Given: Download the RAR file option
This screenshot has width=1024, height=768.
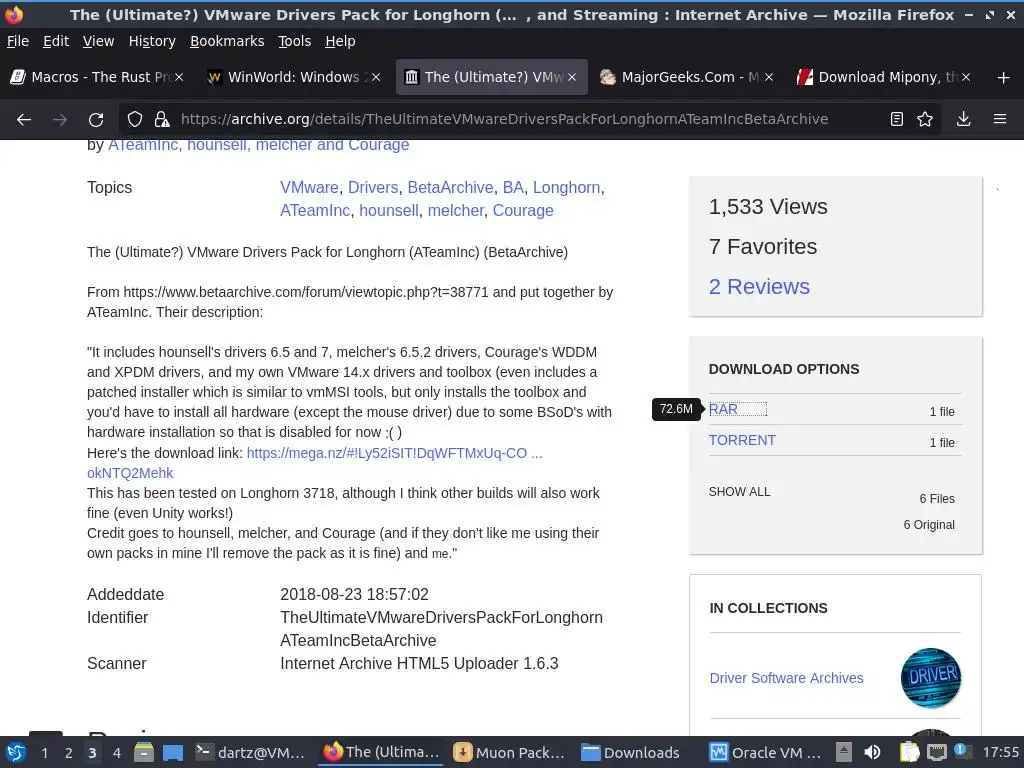Looking at the screenshot, I should 723,409.
